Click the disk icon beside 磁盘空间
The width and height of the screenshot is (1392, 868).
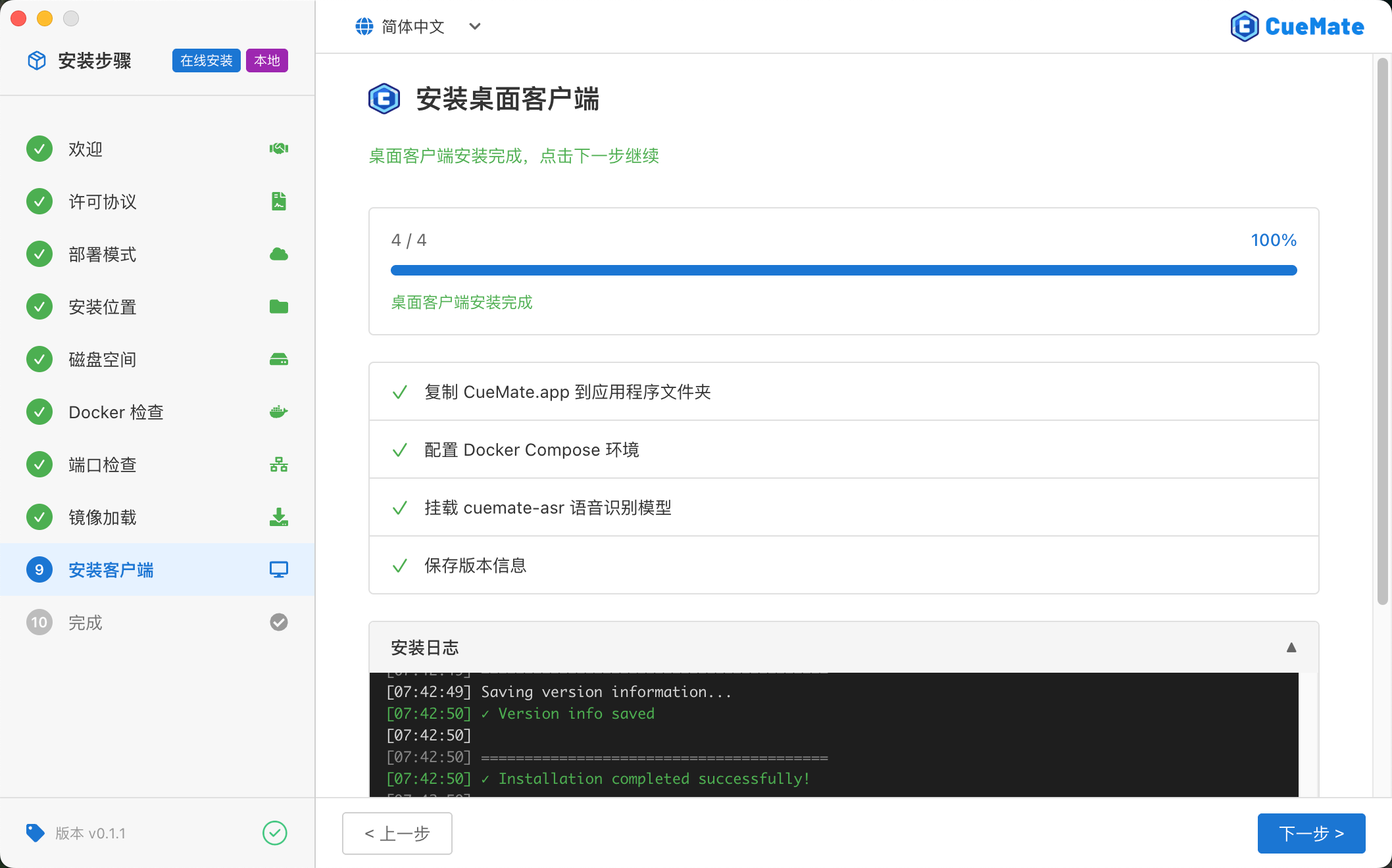(x=278, y=359)
